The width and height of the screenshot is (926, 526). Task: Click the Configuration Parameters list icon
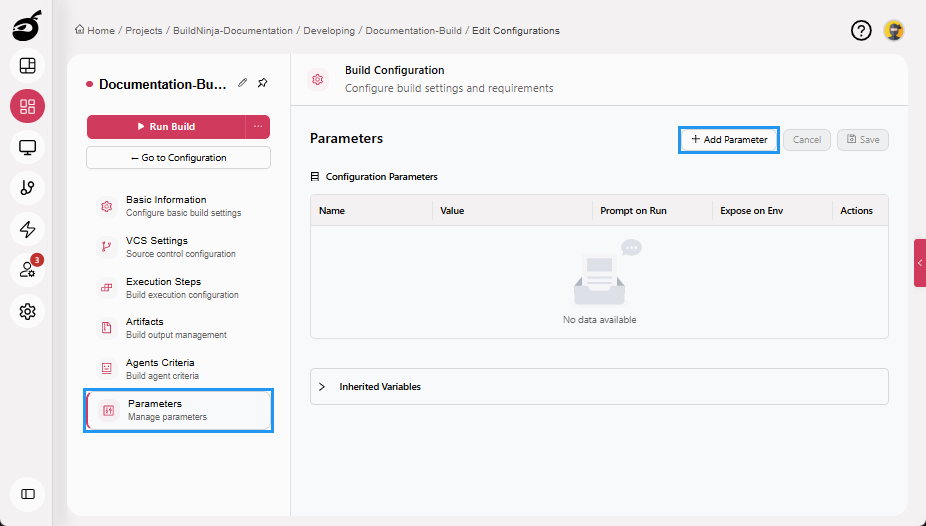[315, 177]
